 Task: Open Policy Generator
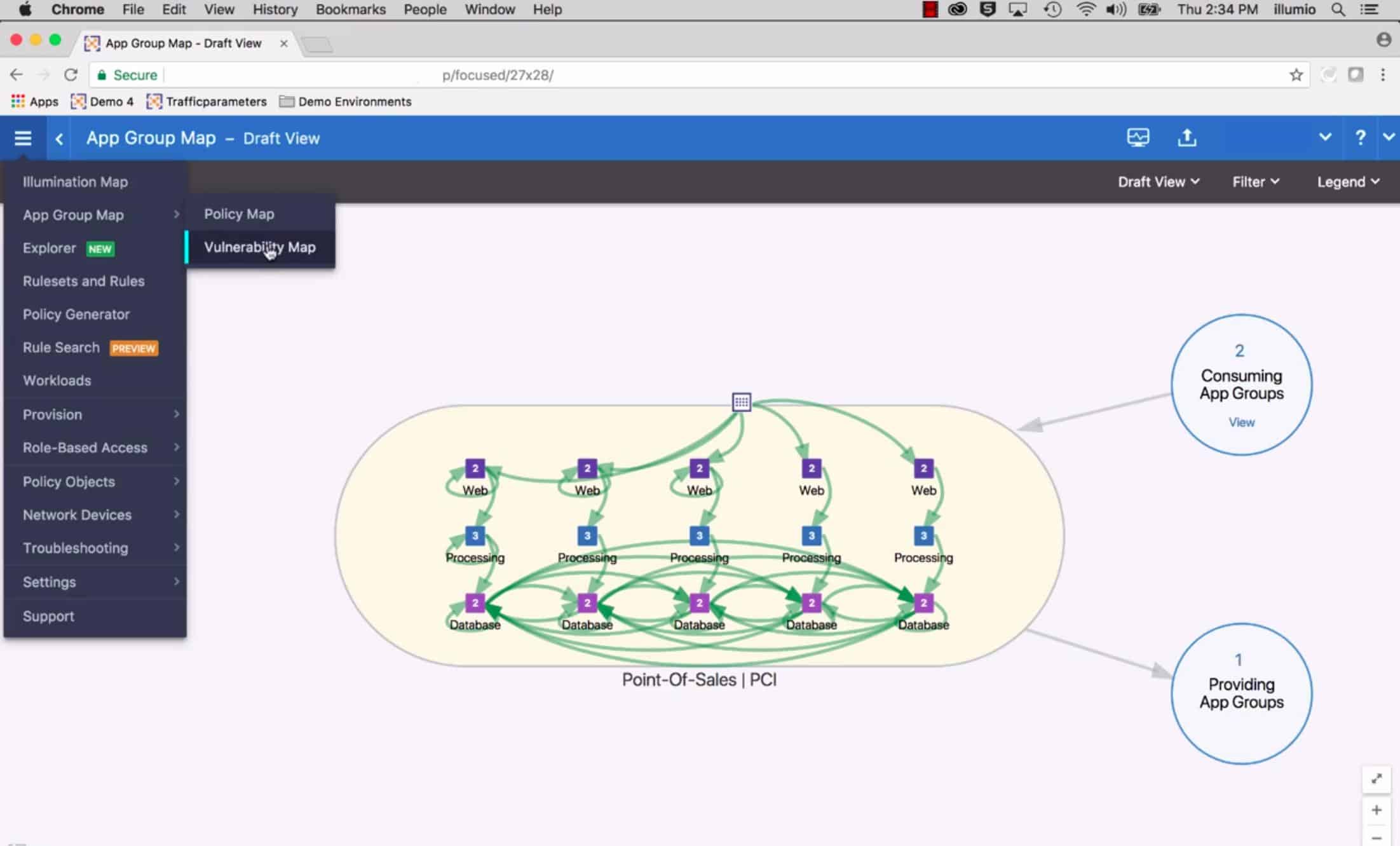[x=95, y=314]
